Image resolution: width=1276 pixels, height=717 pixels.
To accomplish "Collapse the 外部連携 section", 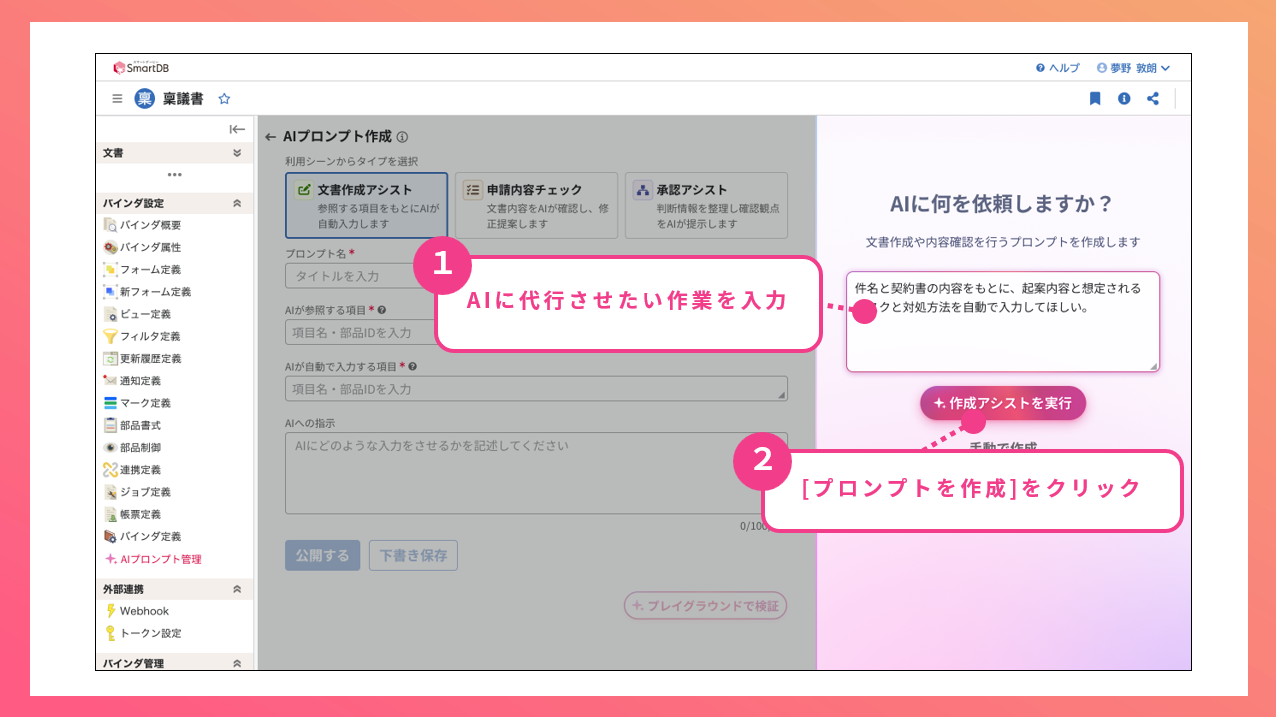I will point(237,589).
